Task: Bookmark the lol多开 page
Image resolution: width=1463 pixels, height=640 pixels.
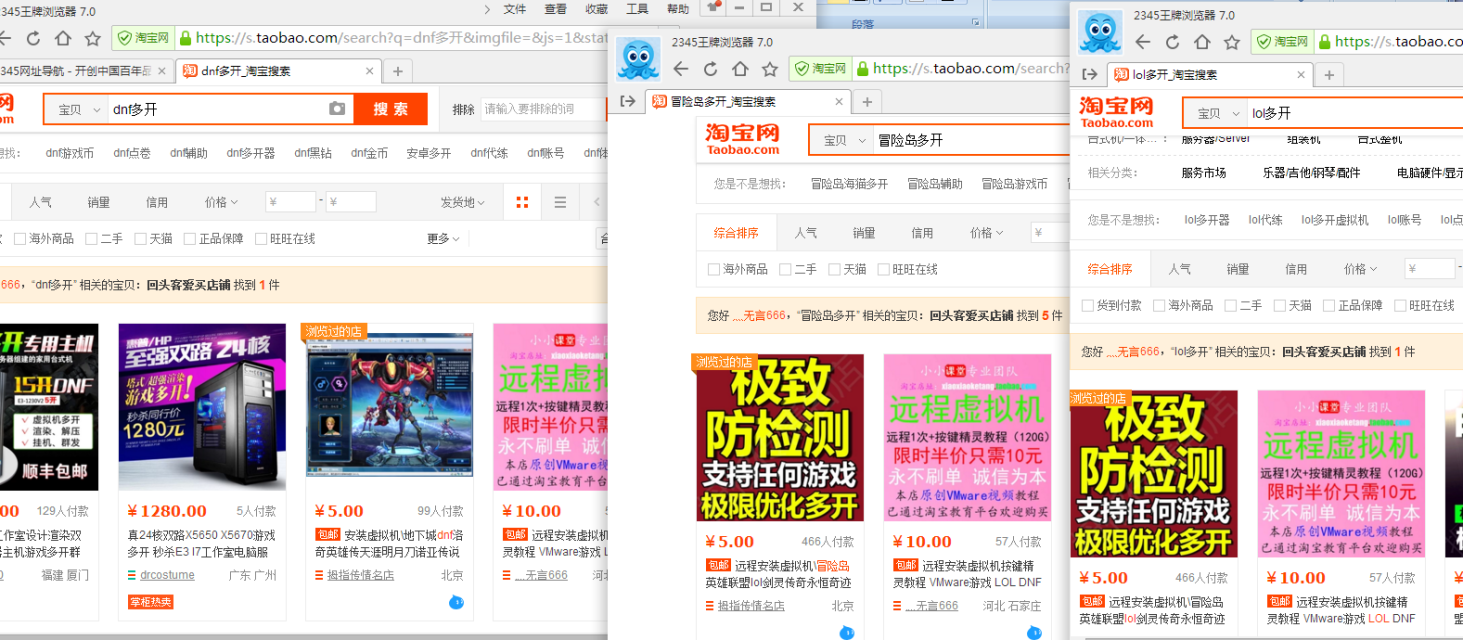Action: coord(1232,42)
